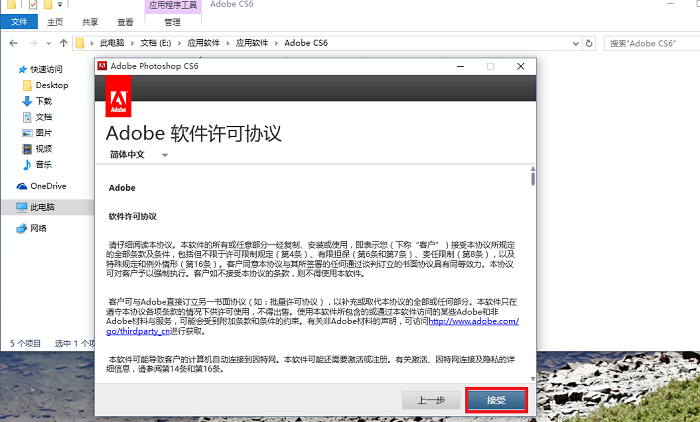Select 此电脑 in the navigation pane
The height and width of the screenshot is (422, 700).
[42, 207]
